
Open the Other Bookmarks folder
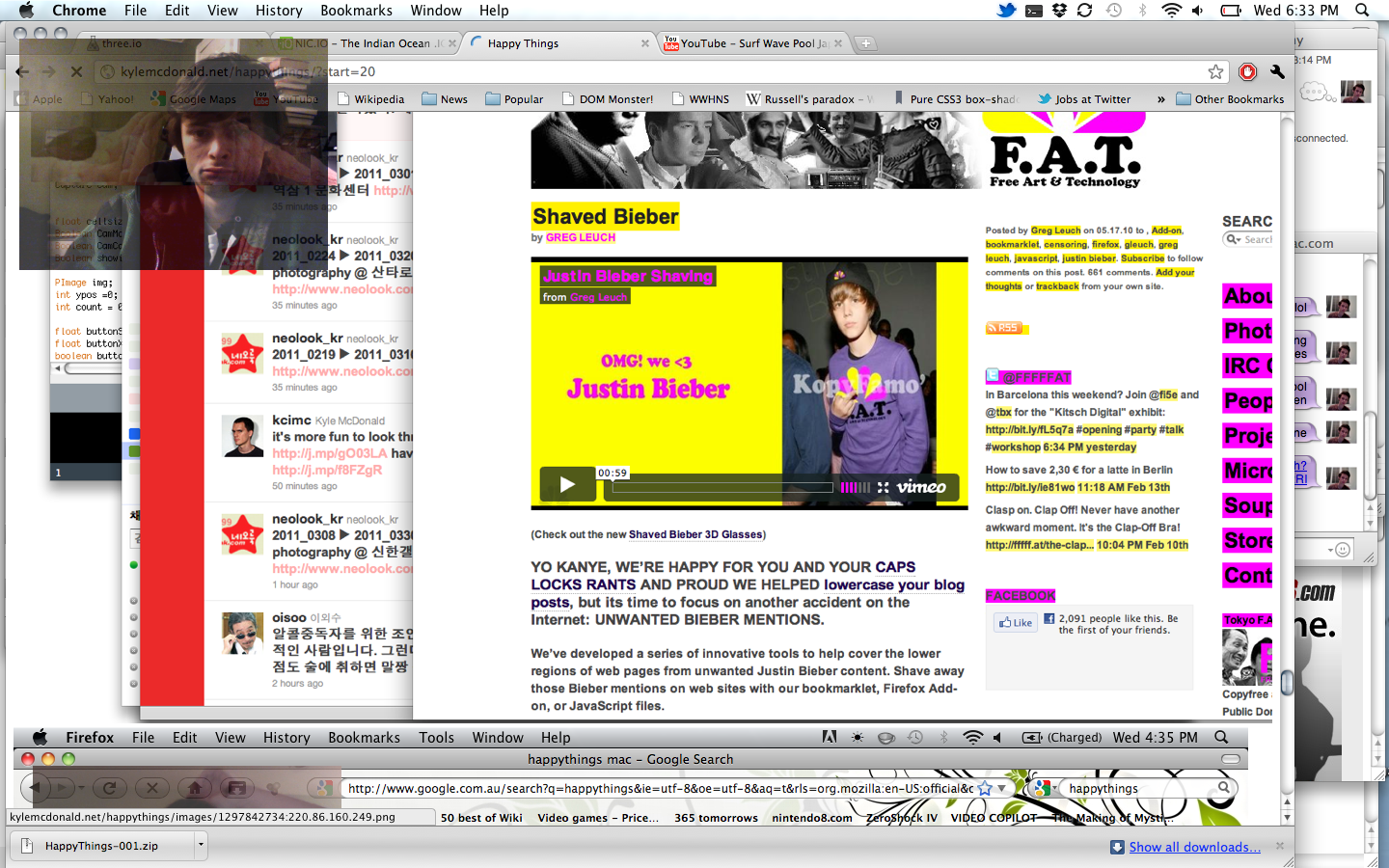pyautogui.click(x=1230, y=99)
